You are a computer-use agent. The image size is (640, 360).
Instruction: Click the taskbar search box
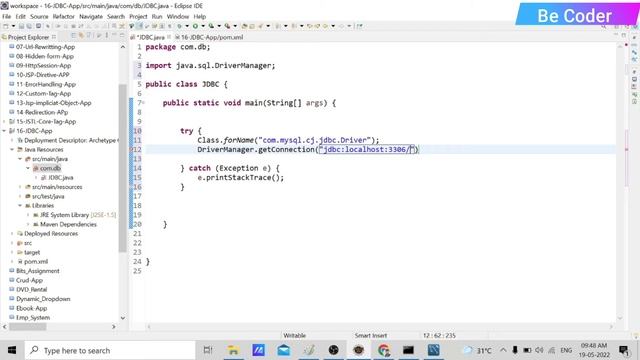[110, 350]
